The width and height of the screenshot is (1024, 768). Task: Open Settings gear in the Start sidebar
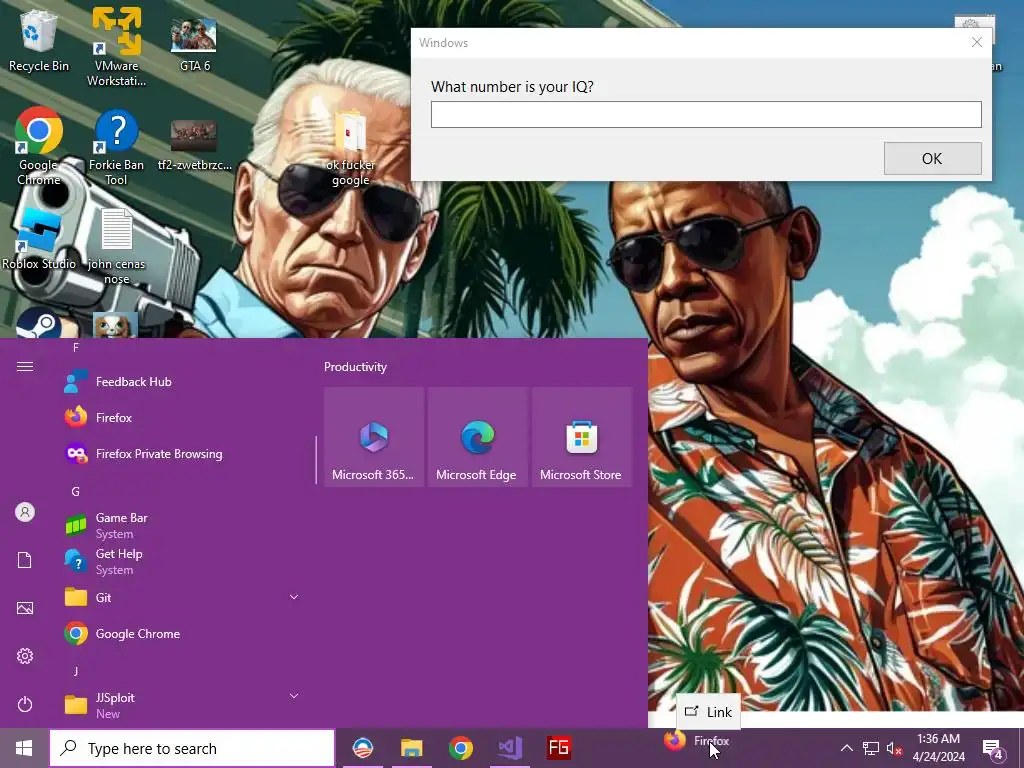pyautogui.click(x=25, y=656)
